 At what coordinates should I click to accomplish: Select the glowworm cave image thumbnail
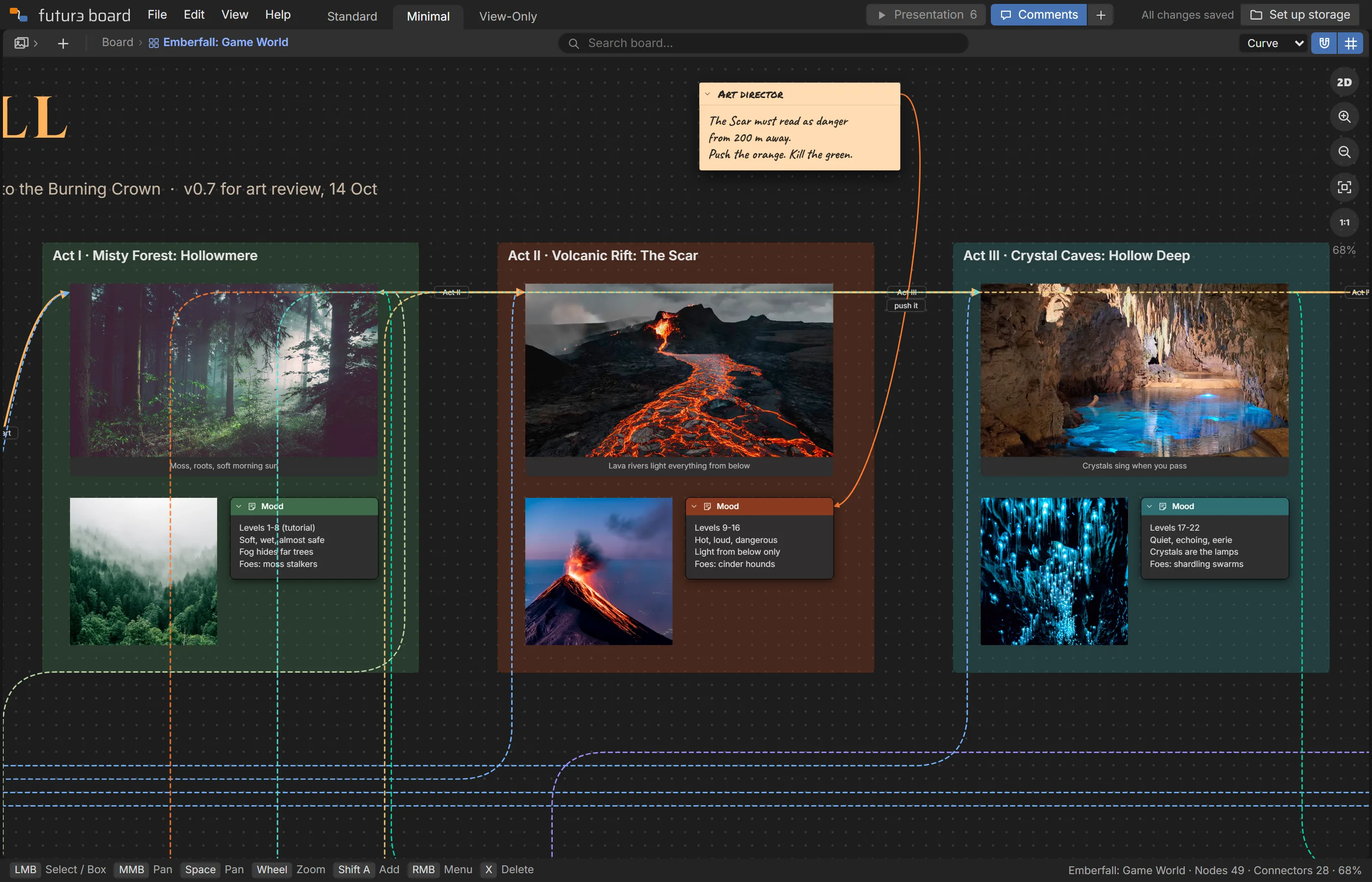coord(1053,571)
